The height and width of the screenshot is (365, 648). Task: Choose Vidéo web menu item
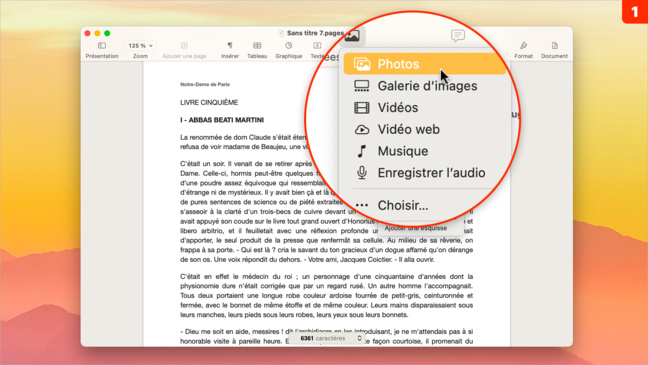point(425,129)
